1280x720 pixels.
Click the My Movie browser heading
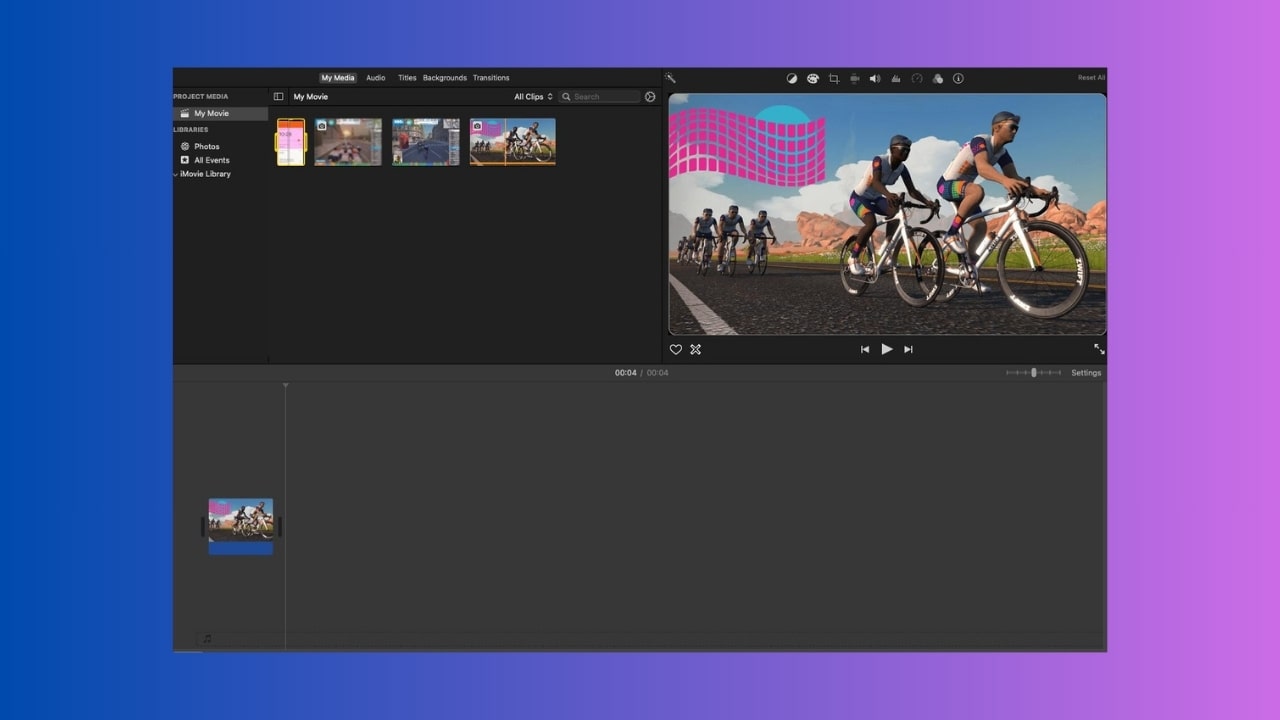click(x=311, y=97)
